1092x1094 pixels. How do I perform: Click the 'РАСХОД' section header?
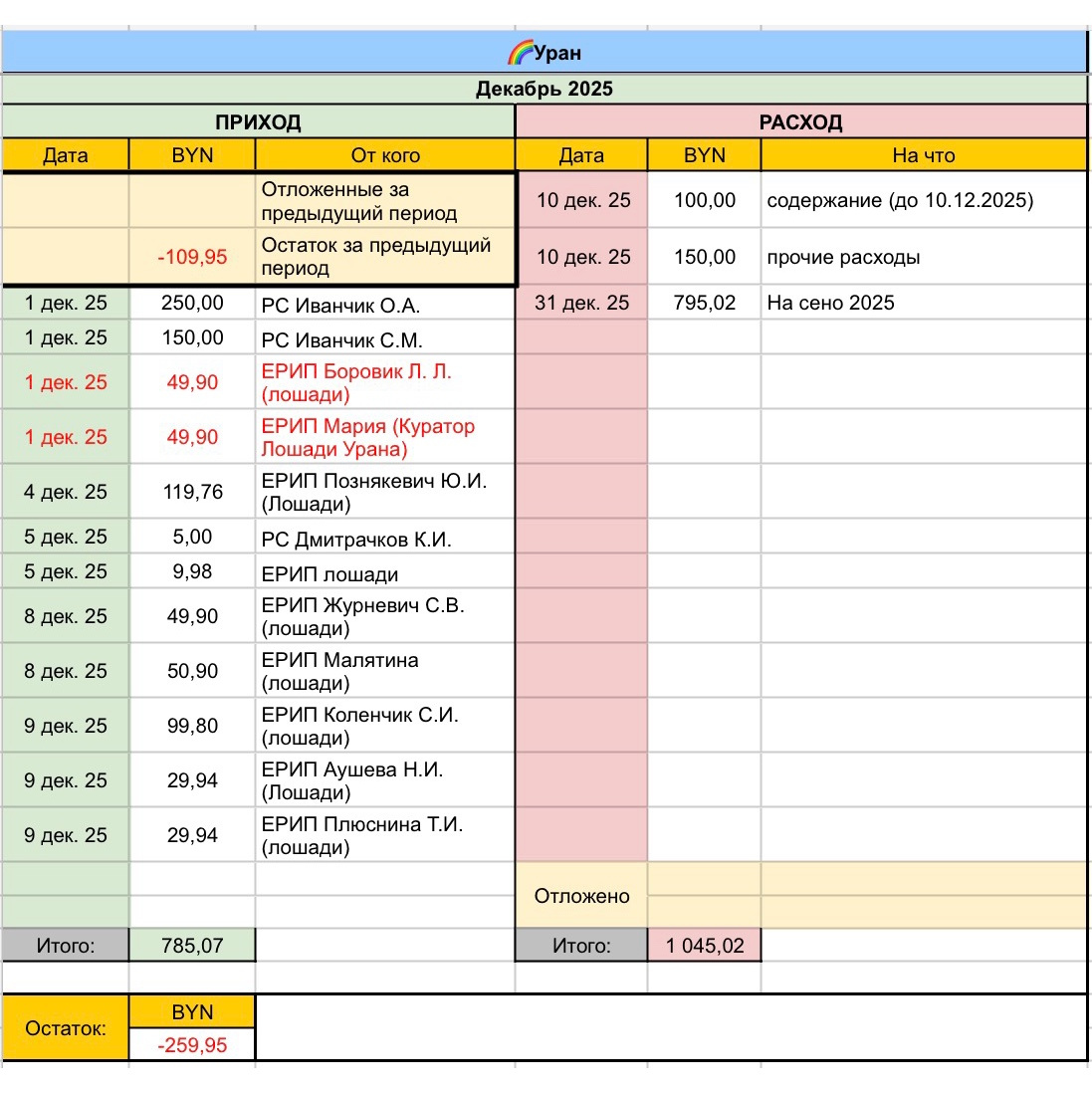click(801, 122)
